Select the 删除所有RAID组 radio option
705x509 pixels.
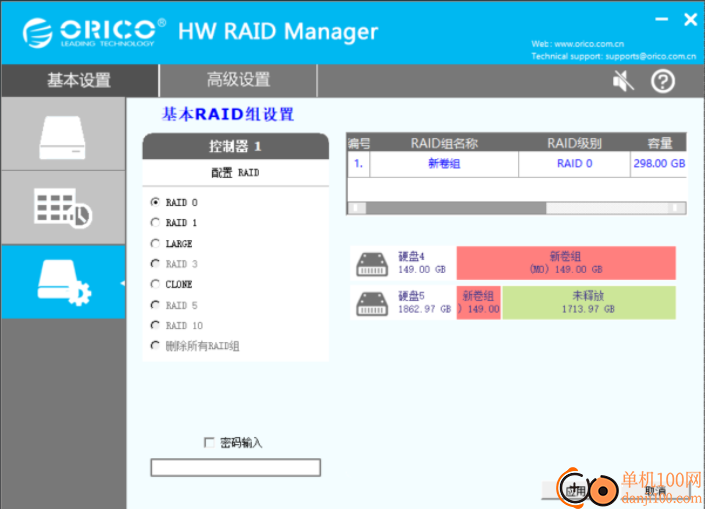tap(155, 346)
